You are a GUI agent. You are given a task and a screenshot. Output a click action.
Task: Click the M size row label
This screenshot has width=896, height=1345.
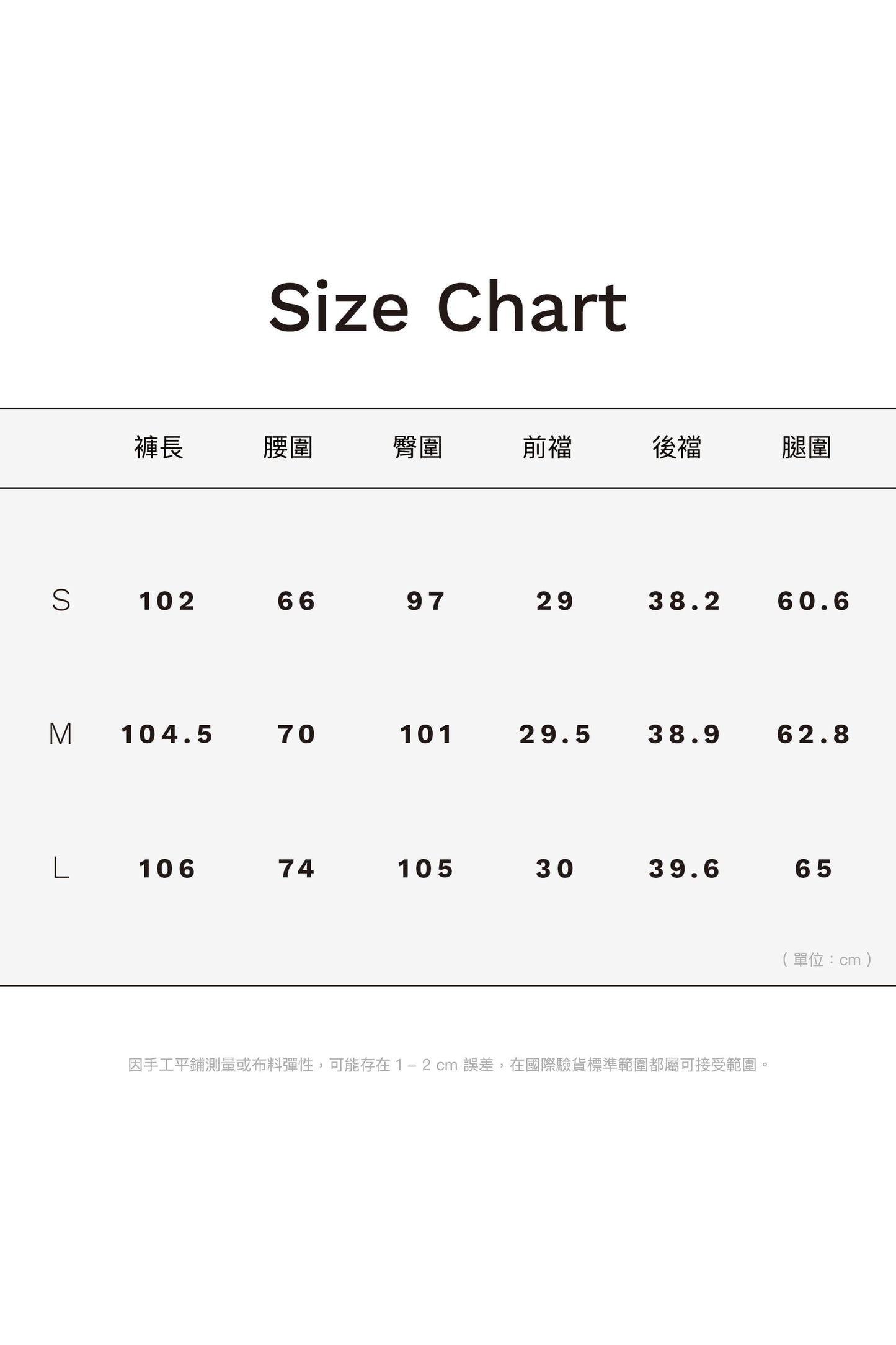point(61,734)
